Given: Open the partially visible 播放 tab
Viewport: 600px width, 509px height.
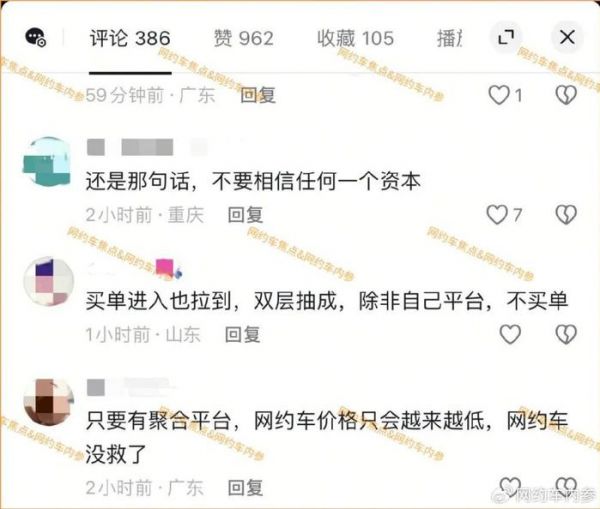Looking at the screenshot, I should (450, 38).
